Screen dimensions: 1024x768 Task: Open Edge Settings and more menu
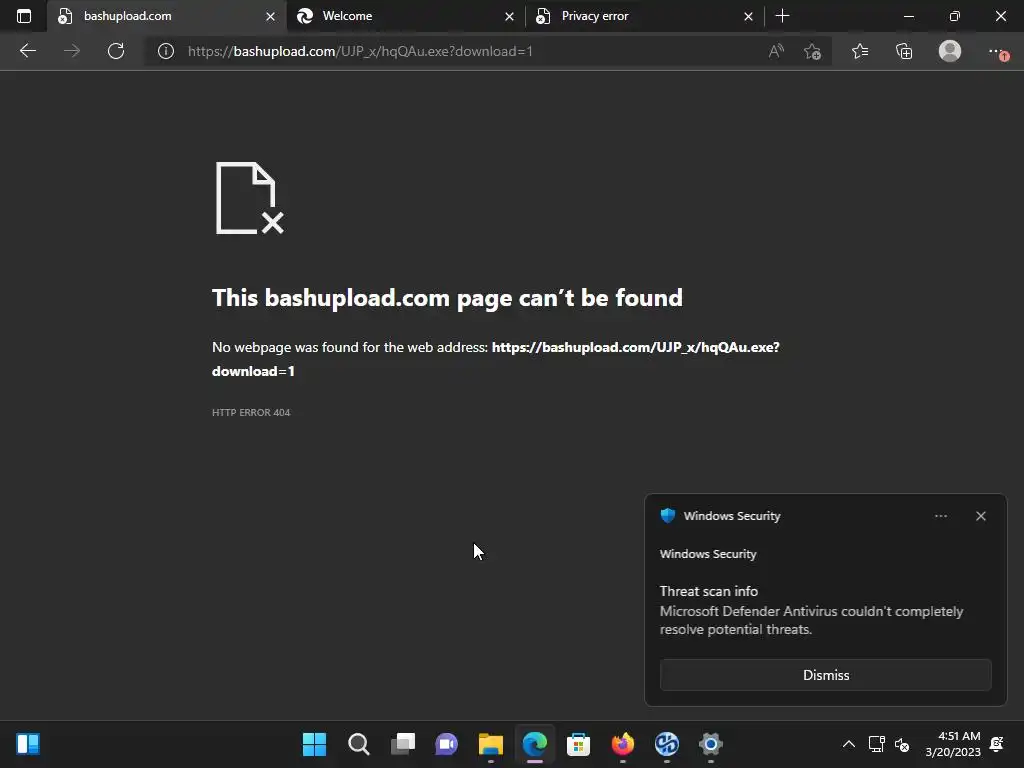tap(997, 51)
